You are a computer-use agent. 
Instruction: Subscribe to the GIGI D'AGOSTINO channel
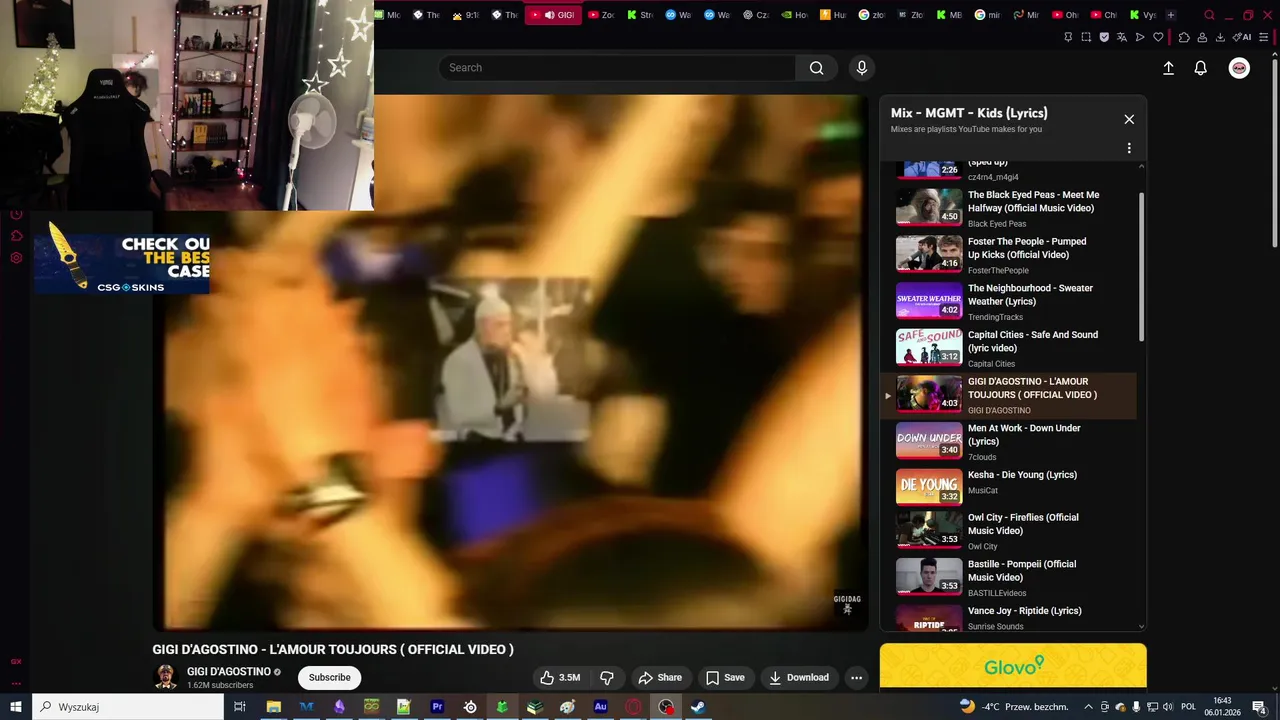point(329,678)
